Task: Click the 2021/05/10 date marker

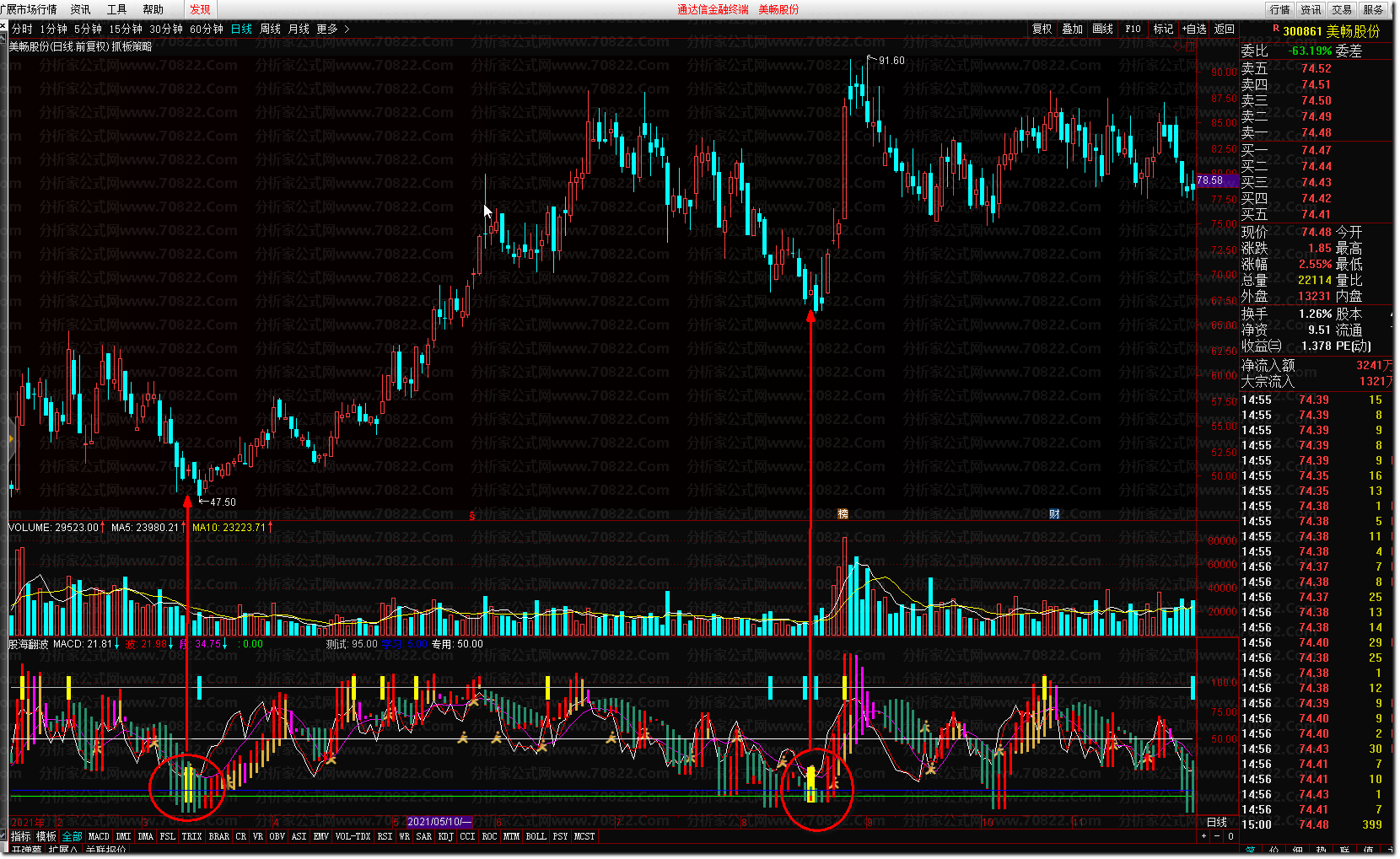Action: [x=439, y=822]
